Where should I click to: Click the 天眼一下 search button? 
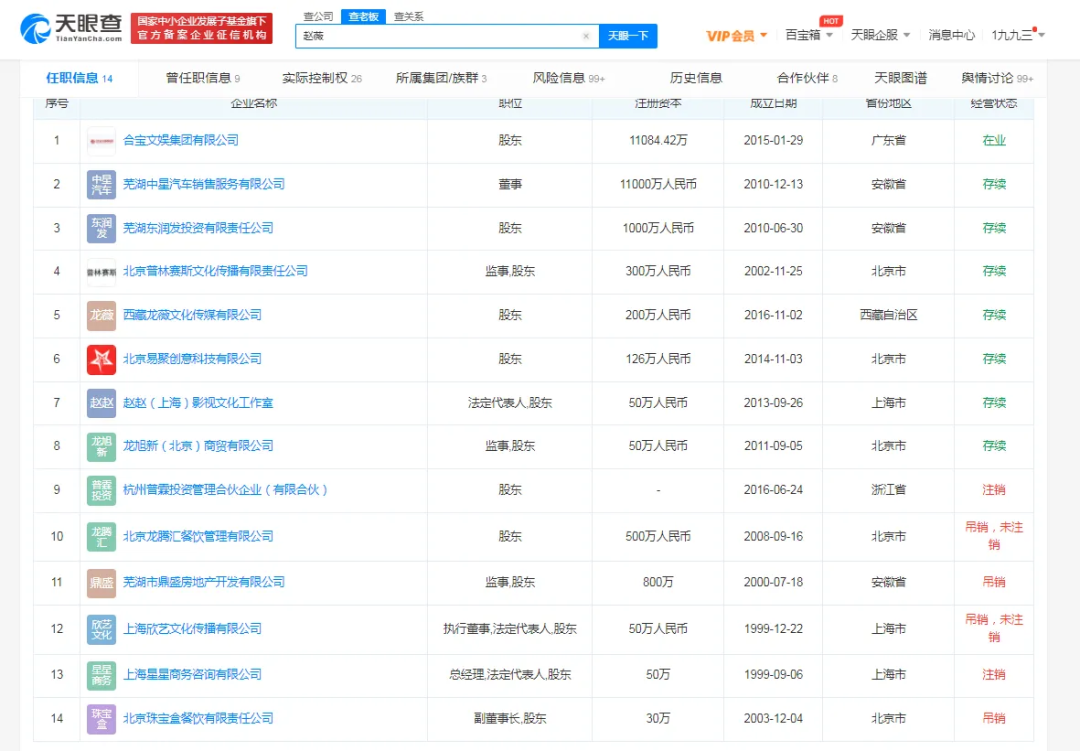coord(627,36)
